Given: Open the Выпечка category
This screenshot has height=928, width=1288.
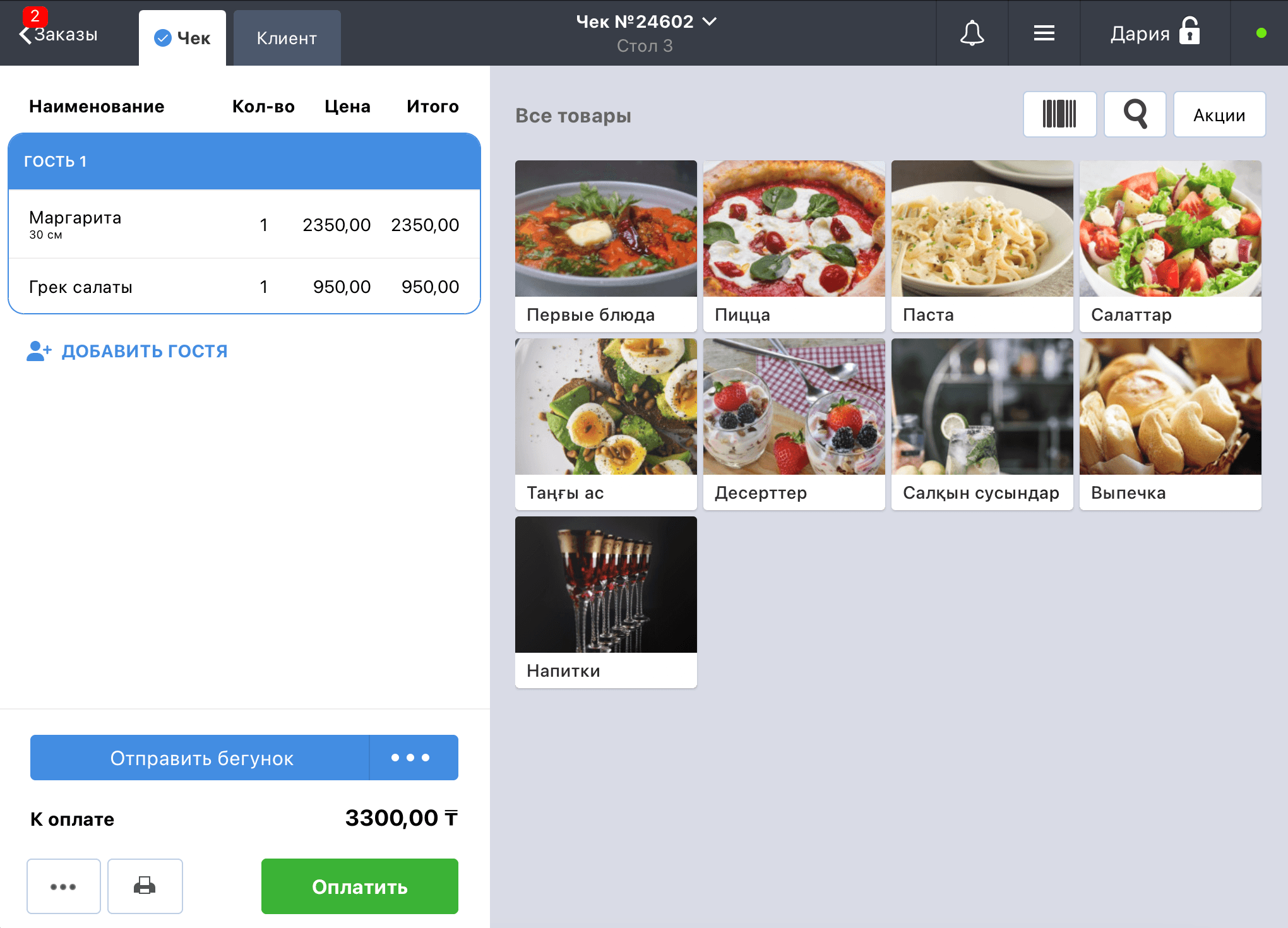Looking at the screenshot, I should [x=1171, y=424].
